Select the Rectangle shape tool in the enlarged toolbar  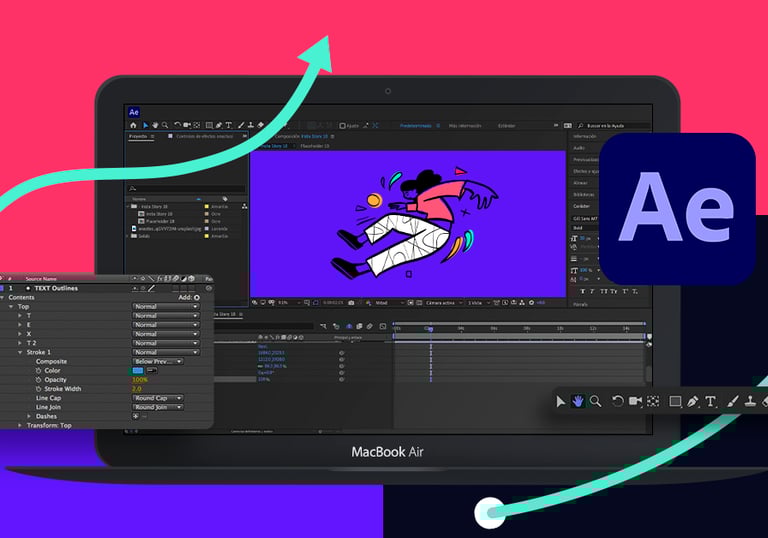[x=675, y=402]
